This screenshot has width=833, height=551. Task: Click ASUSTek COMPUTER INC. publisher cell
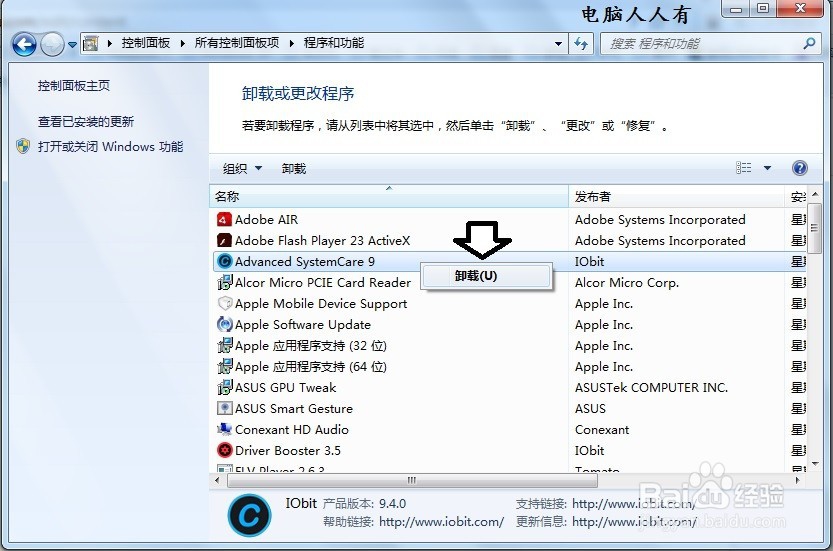coord(651,387)
